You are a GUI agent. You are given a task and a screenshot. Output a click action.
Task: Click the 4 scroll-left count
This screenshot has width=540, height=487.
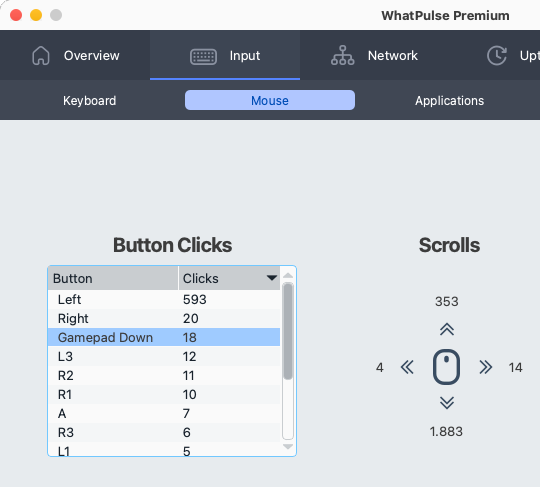click(x=380, y=367)
